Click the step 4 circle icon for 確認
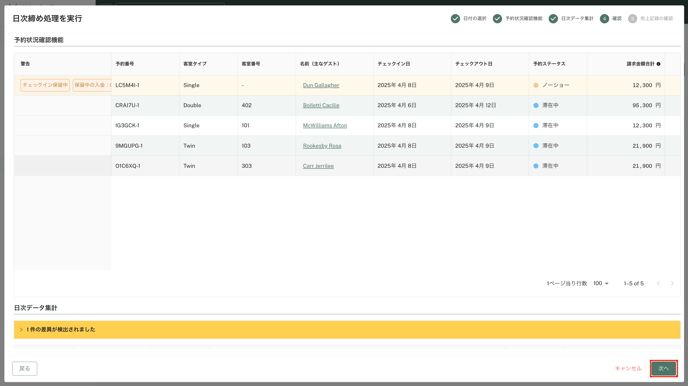The image size is (688, 386). point(604,18)
